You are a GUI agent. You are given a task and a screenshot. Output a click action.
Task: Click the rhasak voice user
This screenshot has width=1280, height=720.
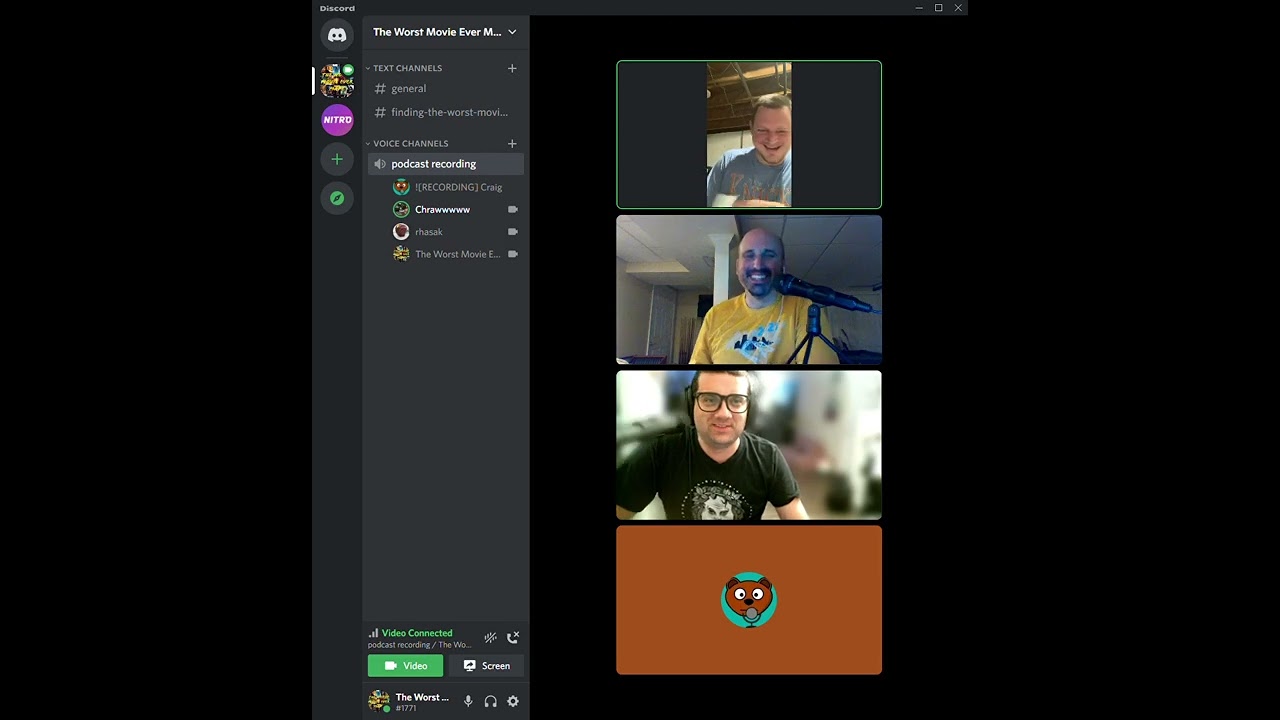(457, 231)
